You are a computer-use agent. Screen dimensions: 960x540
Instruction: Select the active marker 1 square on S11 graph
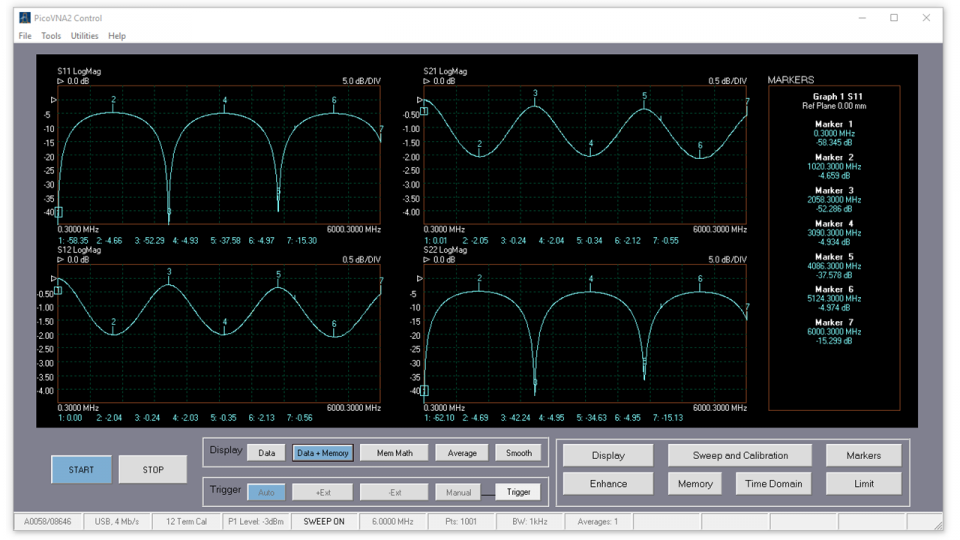coord(58,212)
